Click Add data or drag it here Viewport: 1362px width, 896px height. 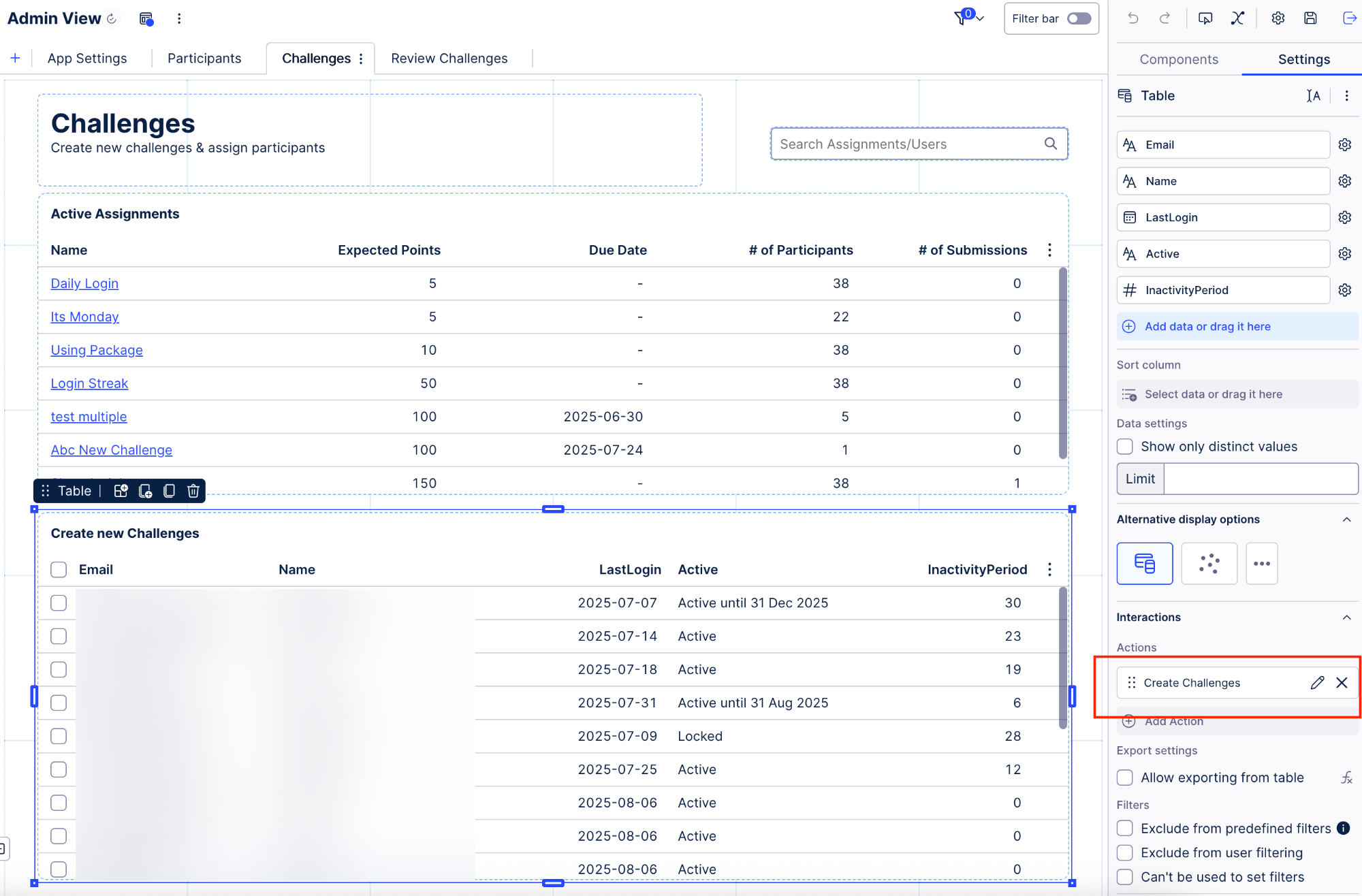click(1237, 326)
